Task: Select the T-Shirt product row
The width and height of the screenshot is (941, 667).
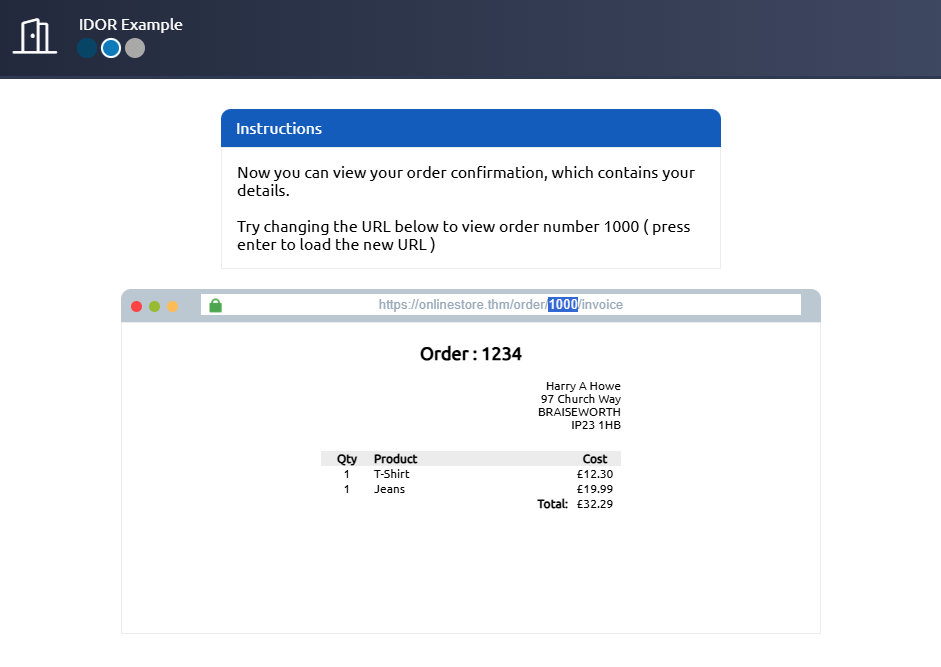Action: [x=391, y=474]
